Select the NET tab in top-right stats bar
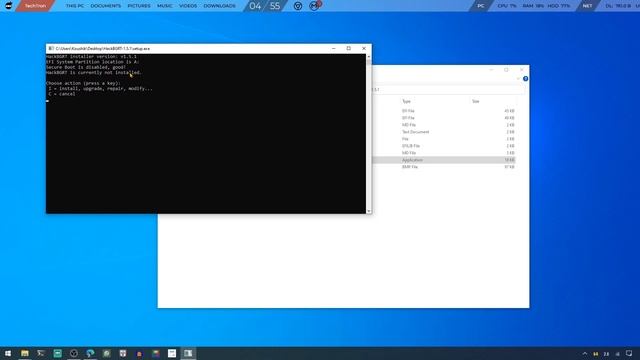This screenshot has height=360, width=640. coord(587,6)
